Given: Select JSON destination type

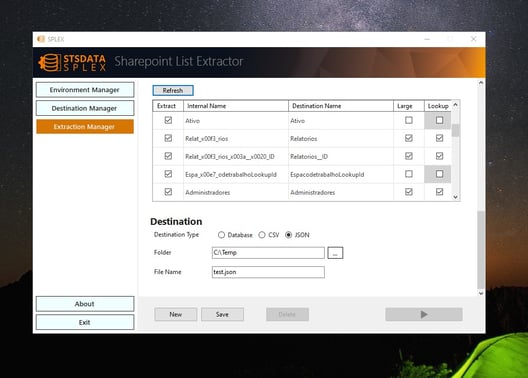Looking at the screenshot, I should click(x=289, y=235).
